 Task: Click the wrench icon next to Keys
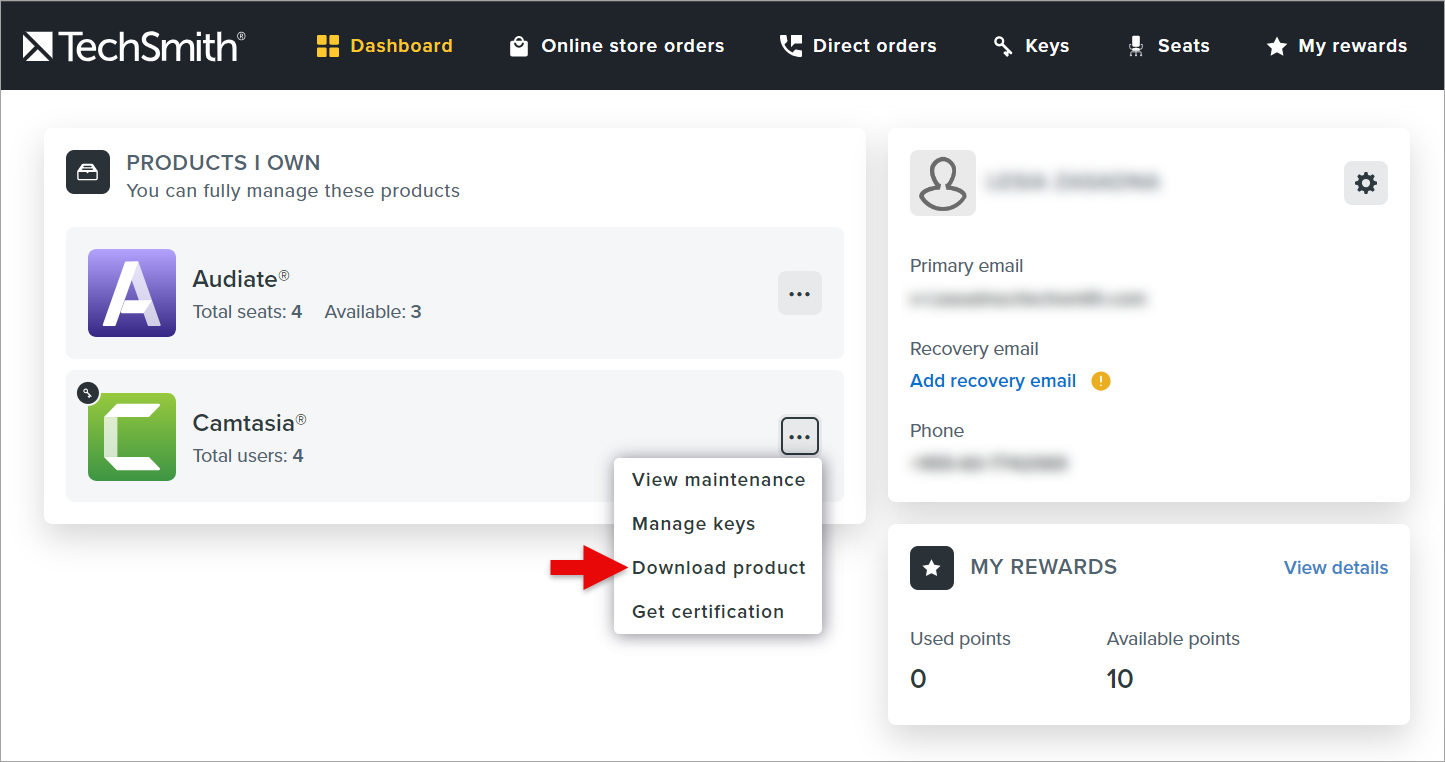(1000, 45)
